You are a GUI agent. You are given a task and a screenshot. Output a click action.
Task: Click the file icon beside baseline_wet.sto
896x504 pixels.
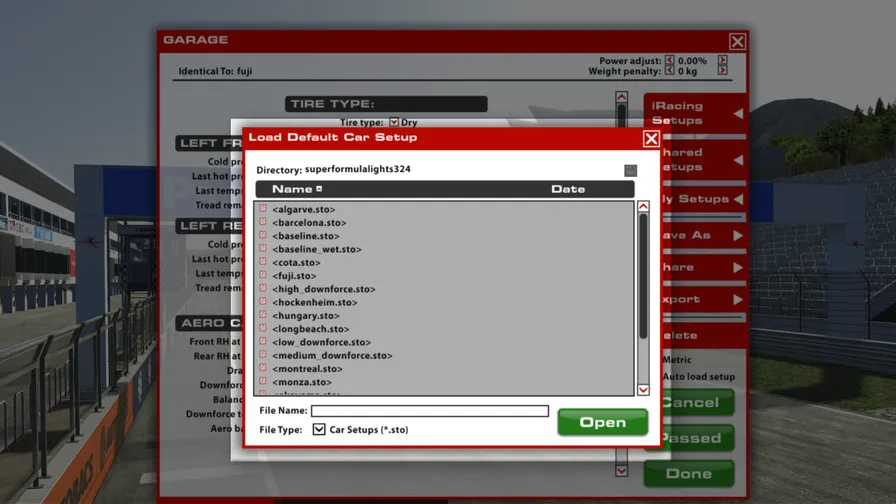pos(263,249)
